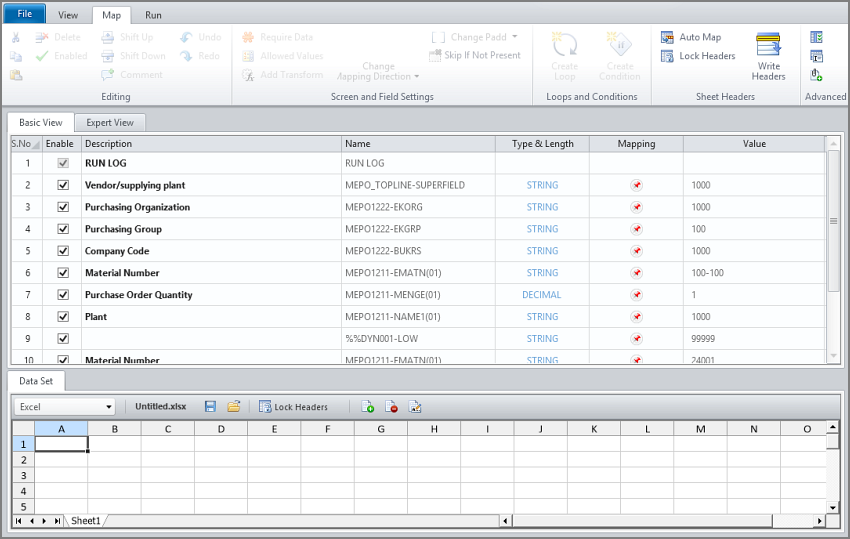Click the Open folder icon in Data Set
This screenshot has height=539, width=850.
[234, 407]
